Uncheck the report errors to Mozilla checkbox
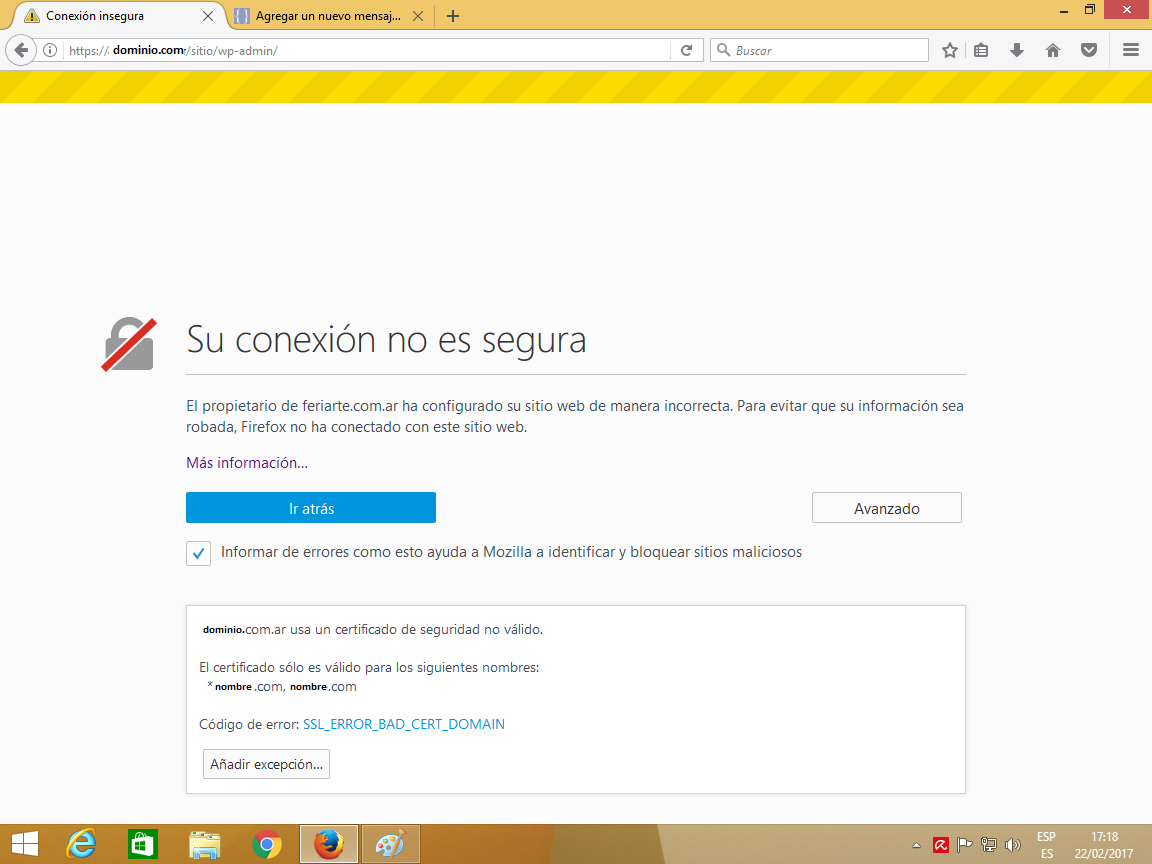 pyautogui.click(x=198, y=553)
